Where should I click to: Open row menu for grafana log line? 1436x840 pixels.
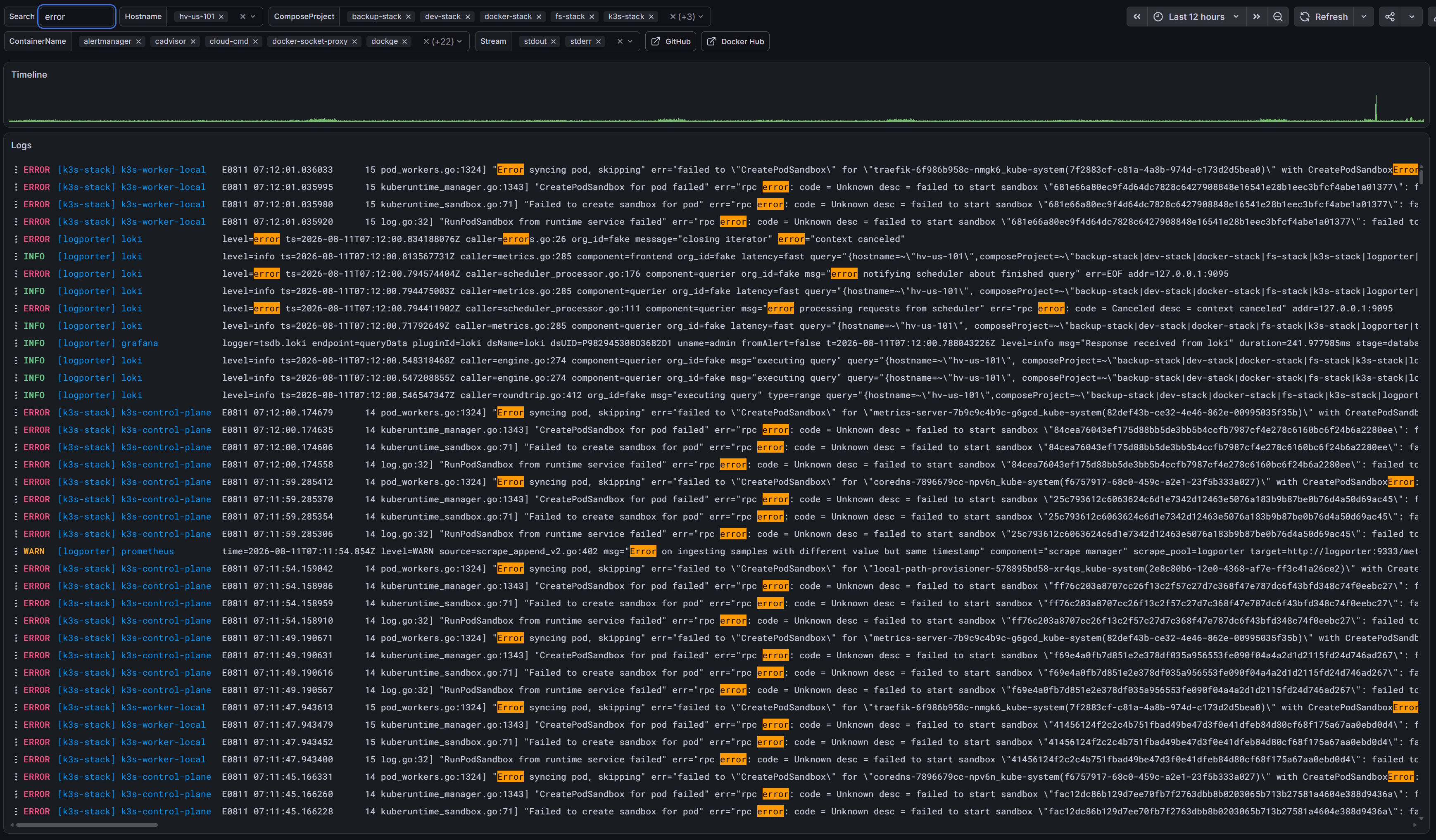[x=16, y=343]
